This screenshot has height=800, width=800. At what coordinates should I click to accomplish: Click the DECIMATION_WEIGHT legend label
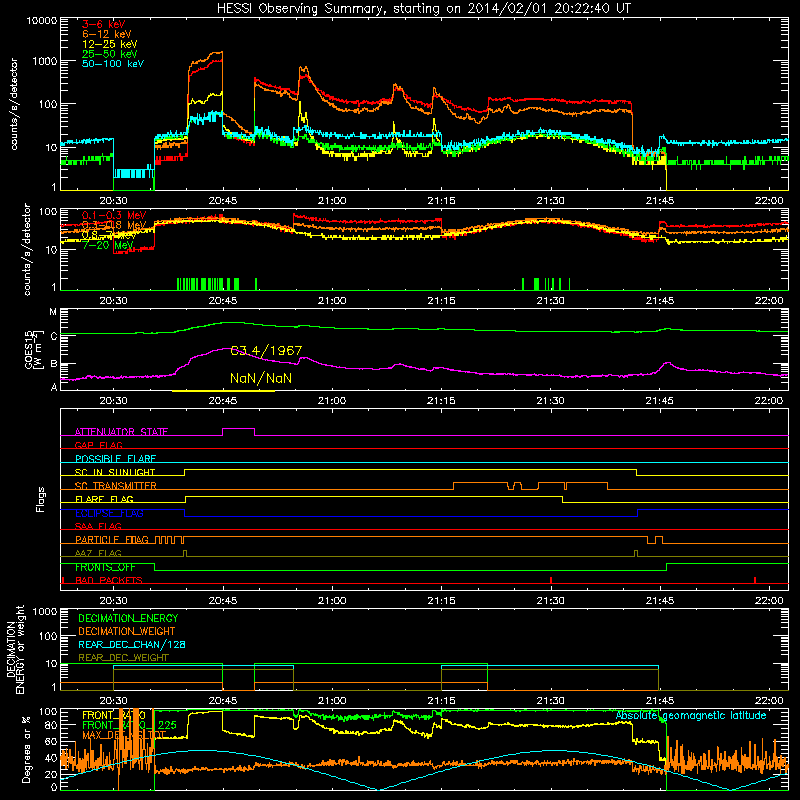127,631
